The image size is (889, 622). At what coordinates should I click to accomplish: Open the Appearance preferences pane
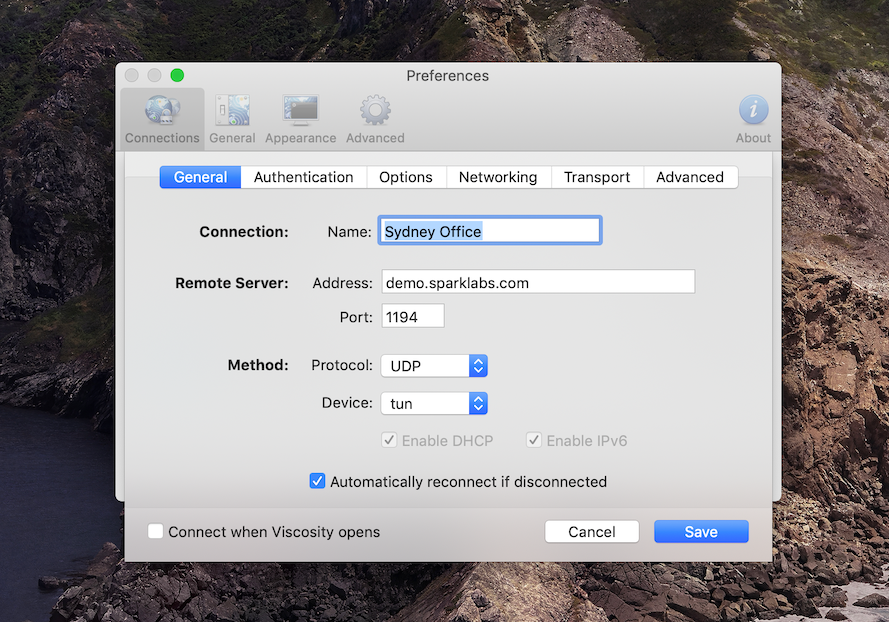(x=300, y=118)
